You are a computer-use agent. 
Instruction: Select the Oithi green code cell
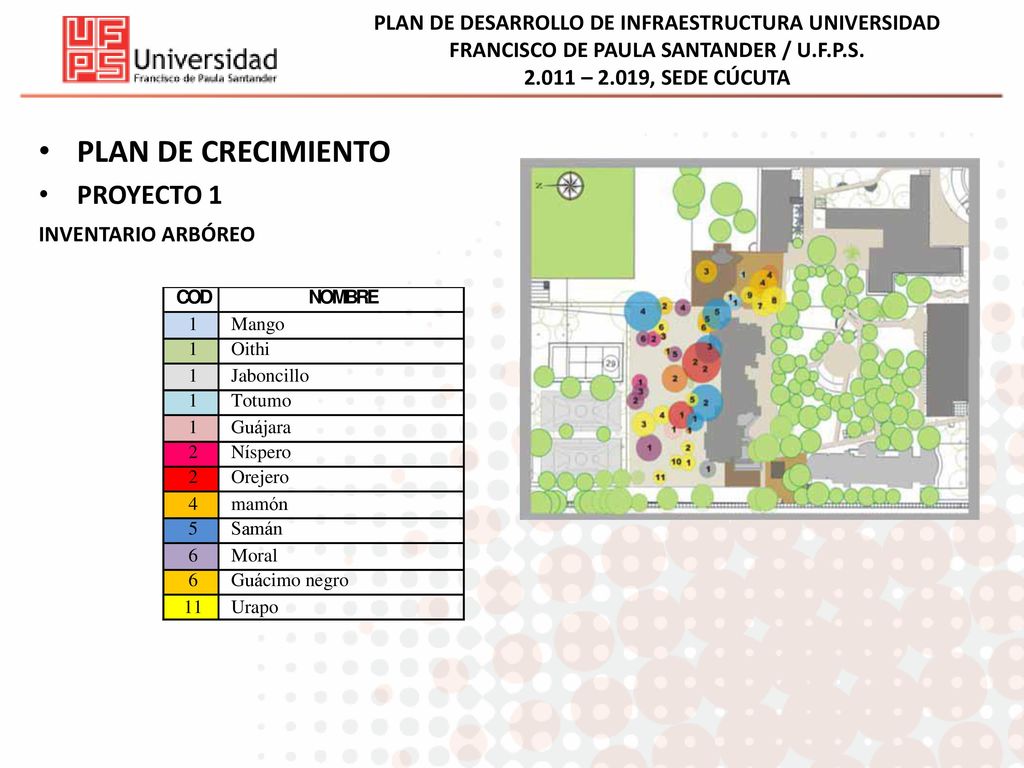(x=191, y=350)
